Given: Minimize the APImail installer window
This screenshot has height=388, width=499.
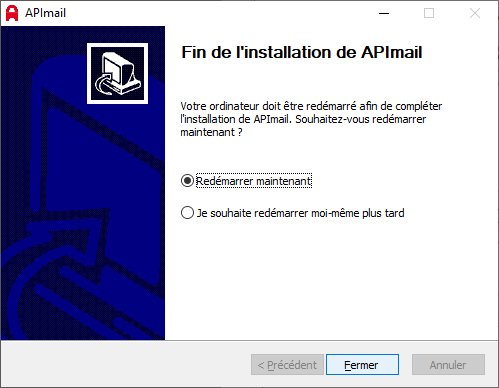Looking at the screenshot, I should 384,13.
